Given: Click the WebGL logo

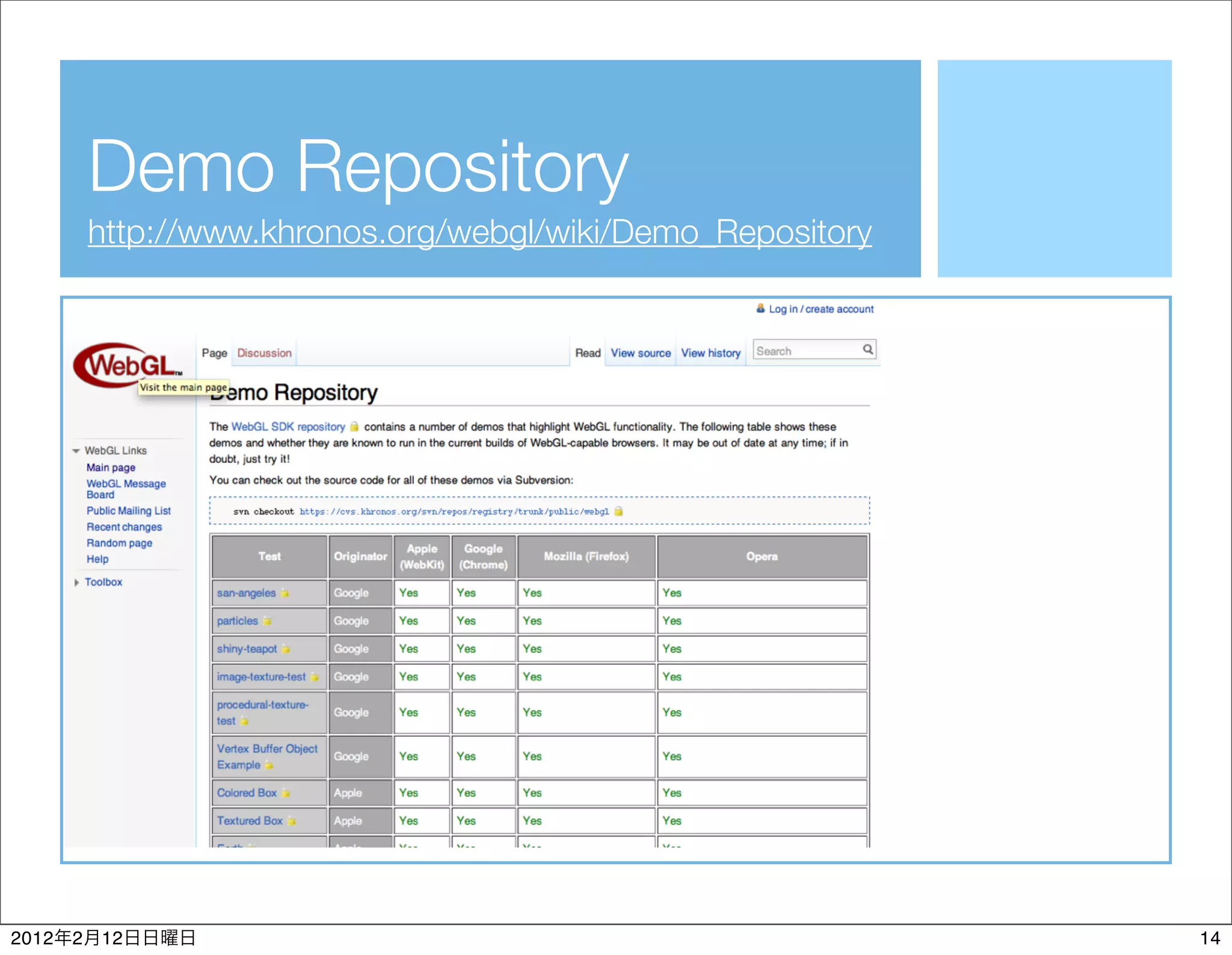Looking at the screenshot, I should pyautogui.click(x=127, y=365).
